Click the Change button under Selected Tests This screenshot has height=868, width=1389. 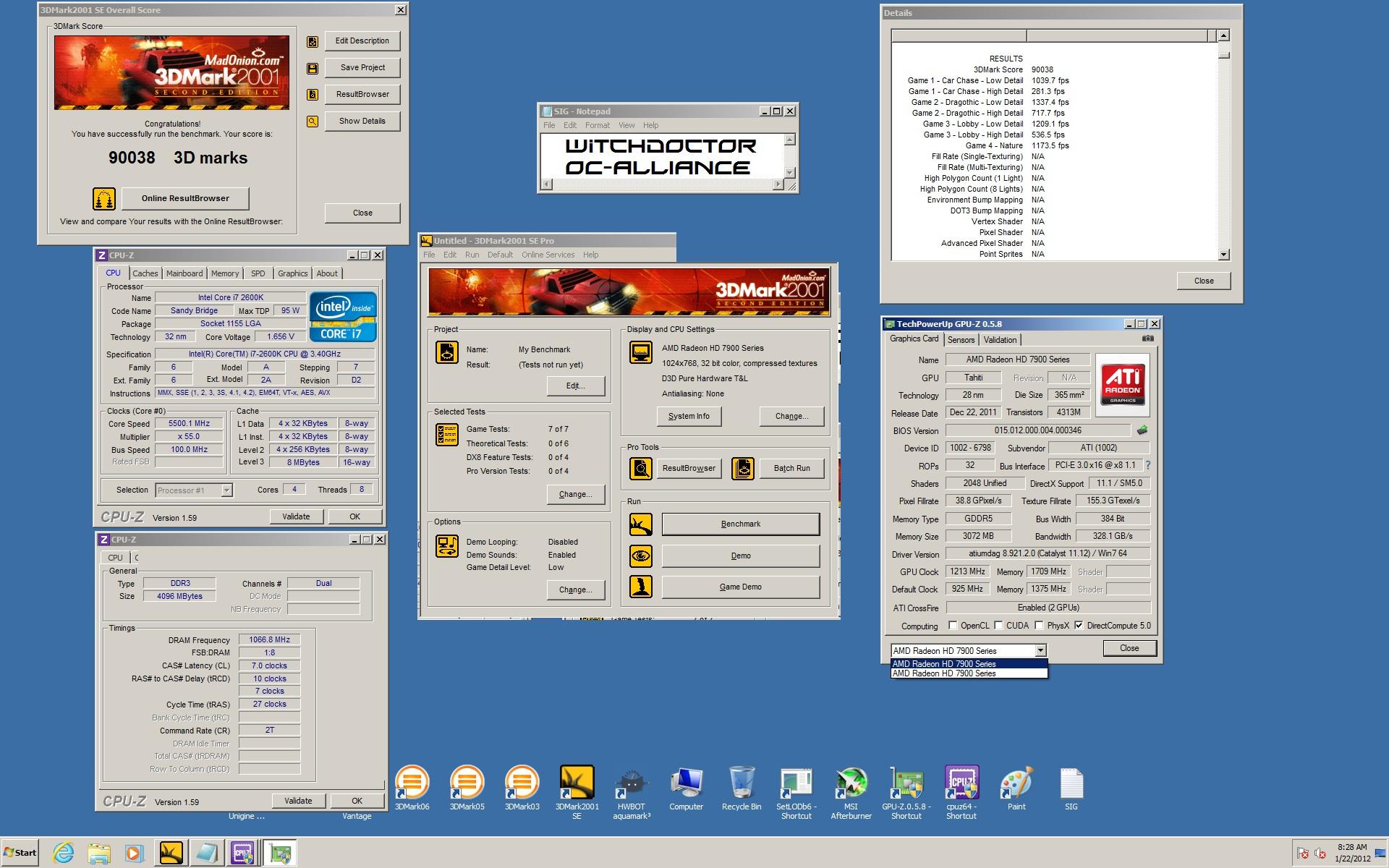(576, 494)
